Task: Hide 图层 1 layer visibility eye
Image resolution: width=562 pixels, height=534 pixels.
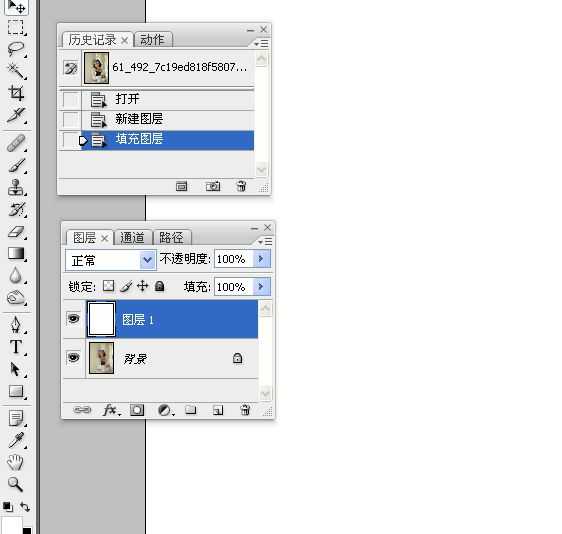Action: (73, 318)
